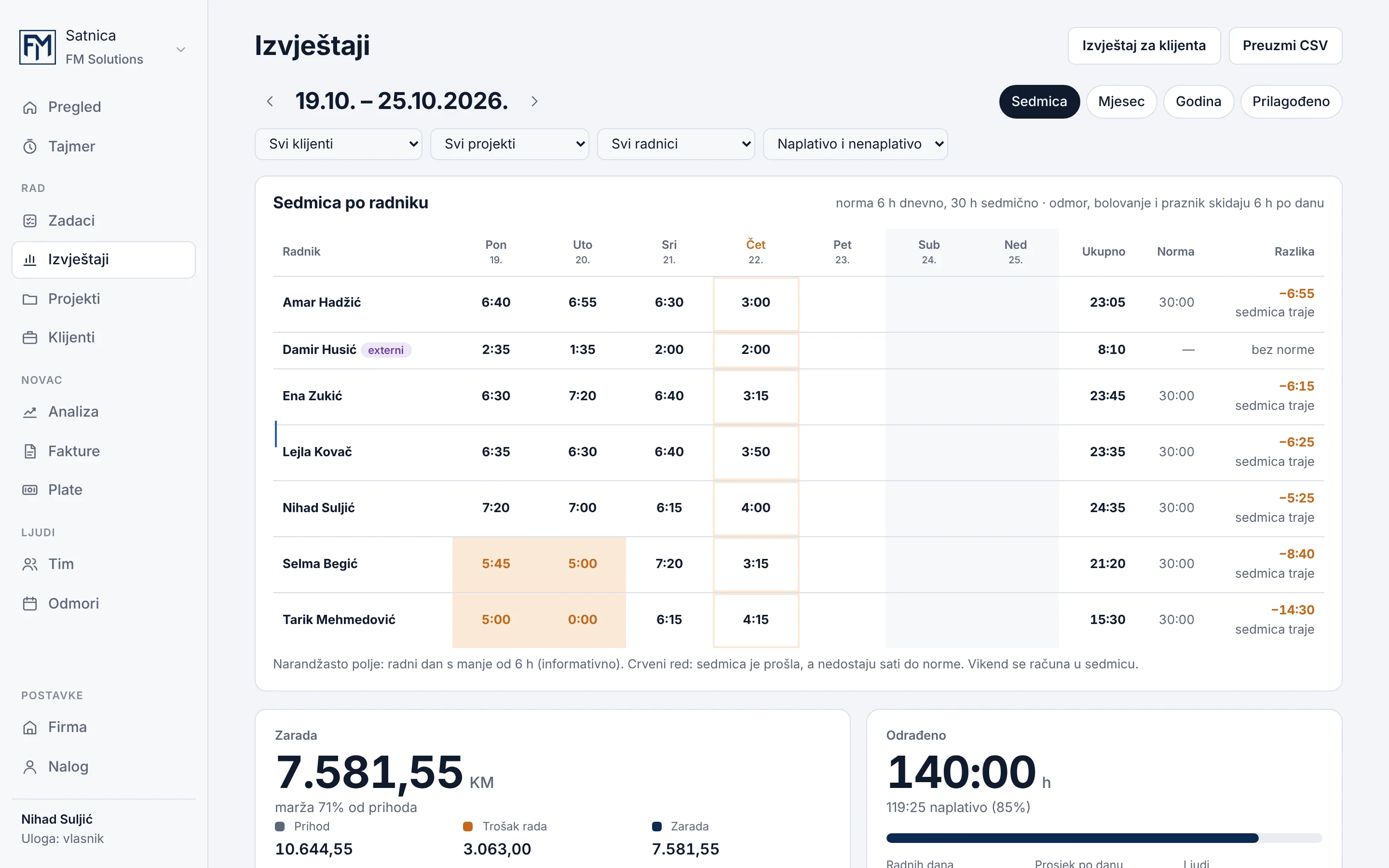
Task: Go to Zadaci checklist icon
Action: (x=30, y=221)
